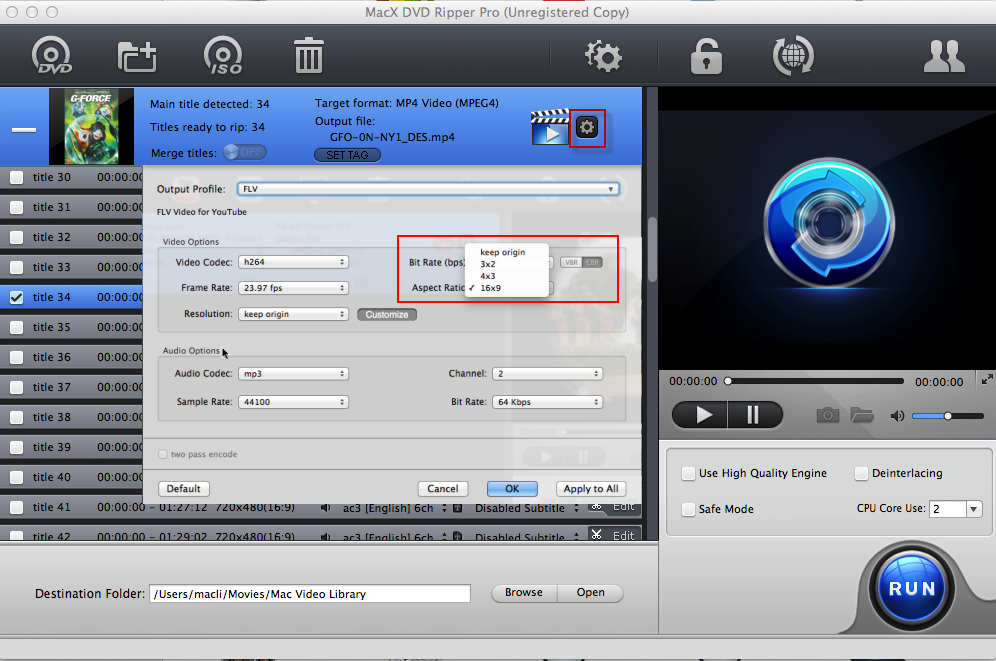
Task: Uncheck the title 34 checkbox
Action: 17,297
